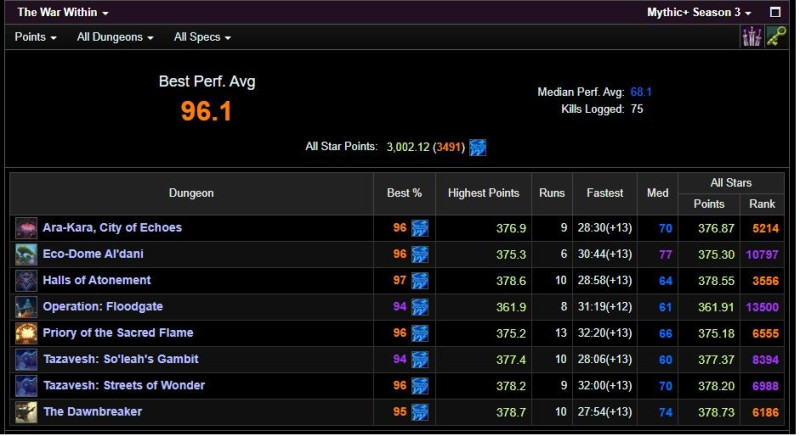Open The War Within expansion dropdown

click(x=63, y=12)
